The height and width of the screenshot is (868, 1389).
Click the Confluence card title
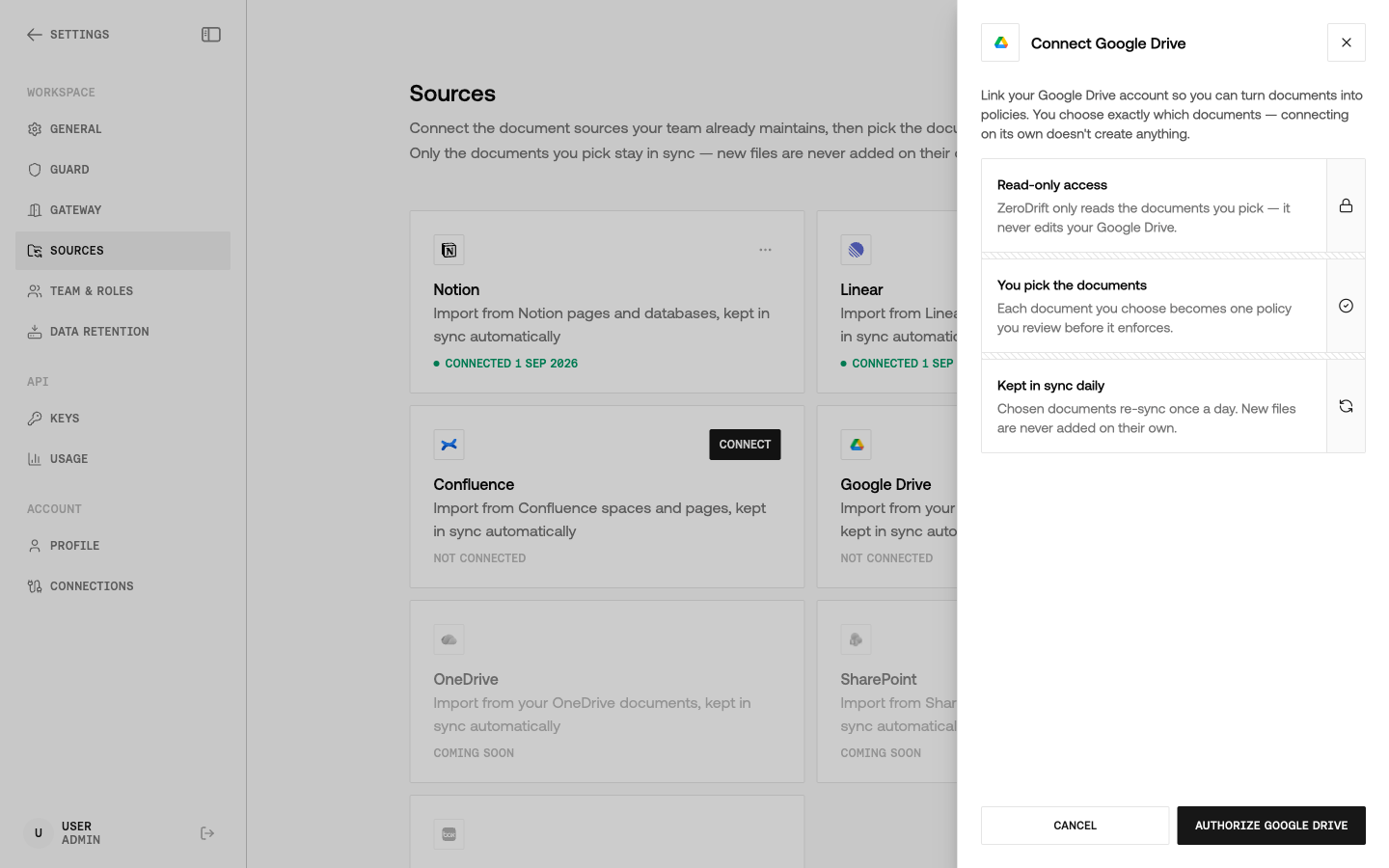(474, 484)
